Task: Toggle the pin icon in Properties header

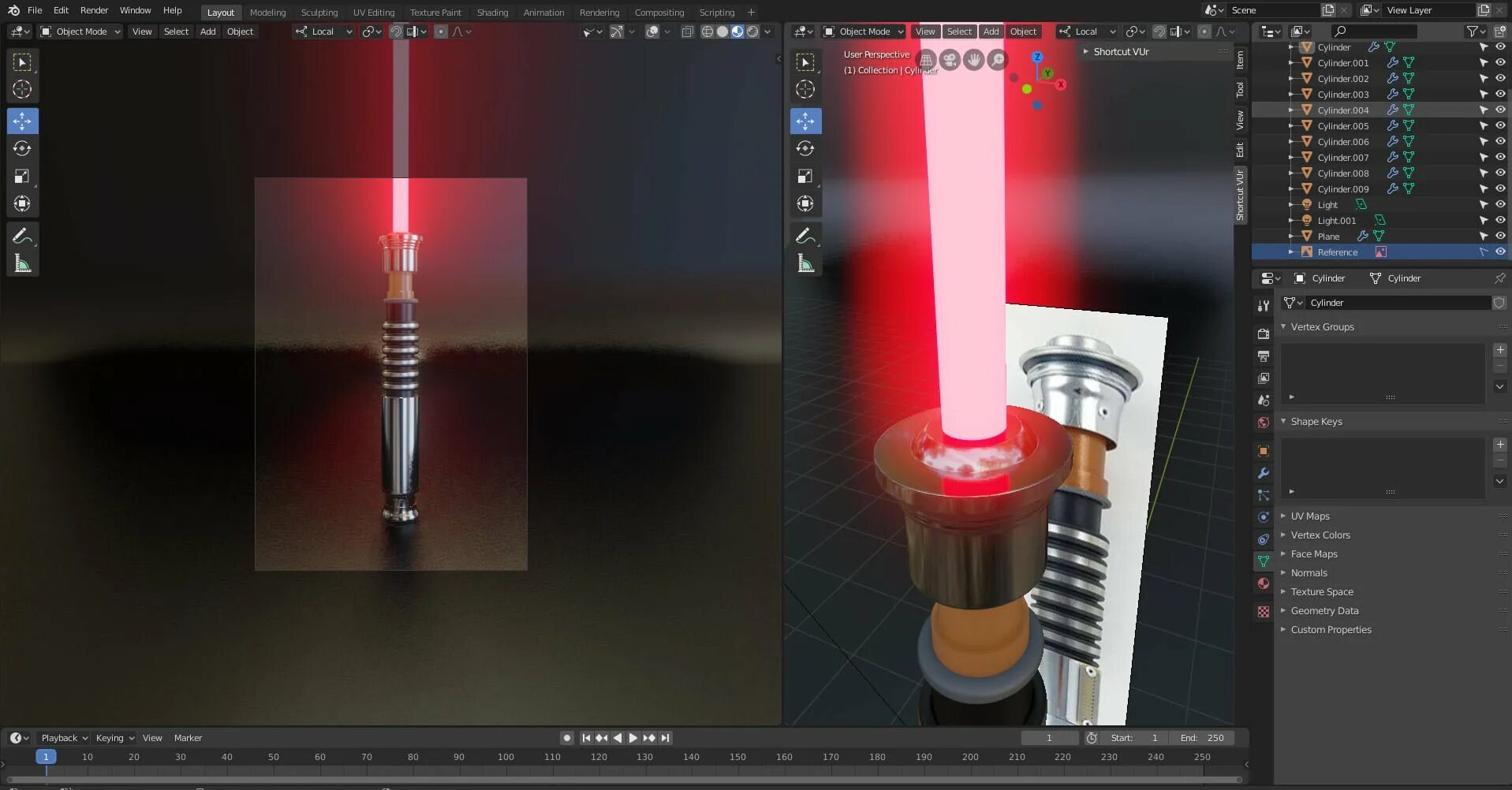Action: click(x=1499, y=278)
